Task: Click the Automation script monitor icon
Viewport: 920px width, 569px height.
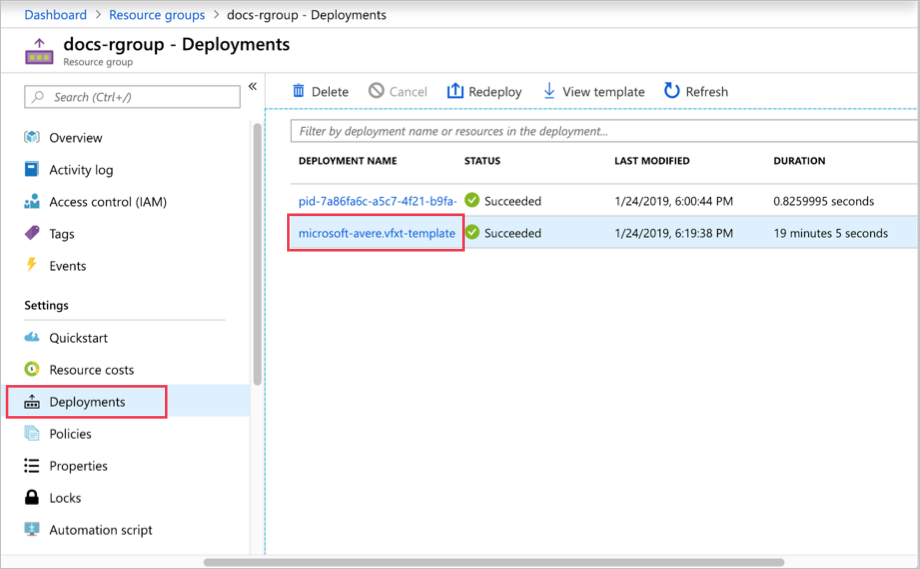Action: click(x=32, y=529)
